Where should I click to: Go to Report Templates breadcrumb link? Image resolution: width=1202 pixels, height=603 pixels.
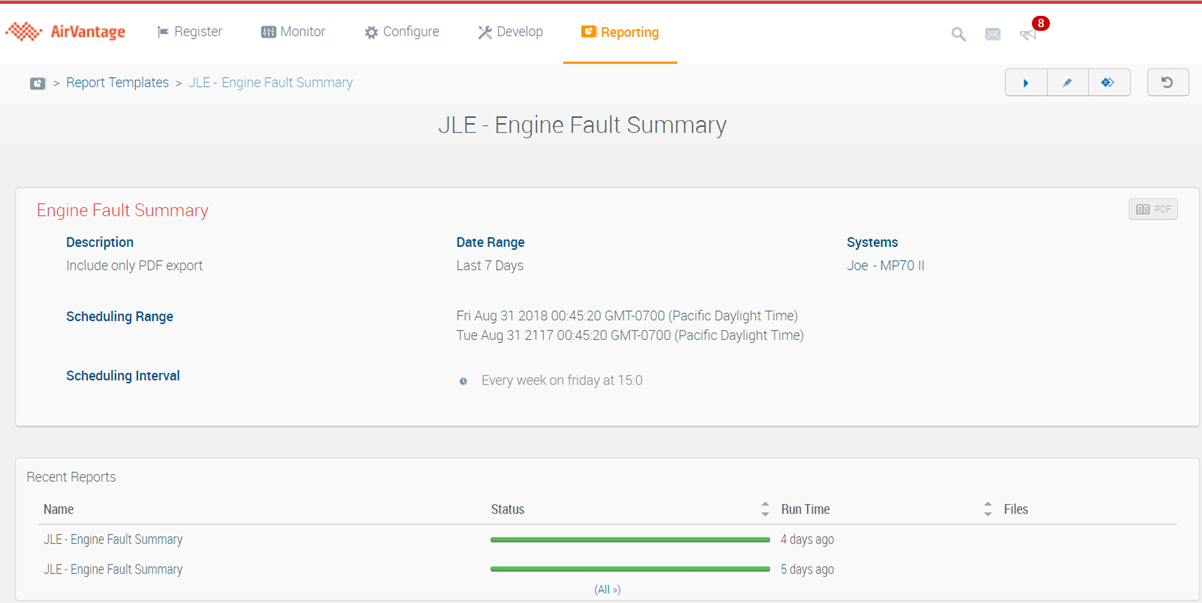(117, 83)
